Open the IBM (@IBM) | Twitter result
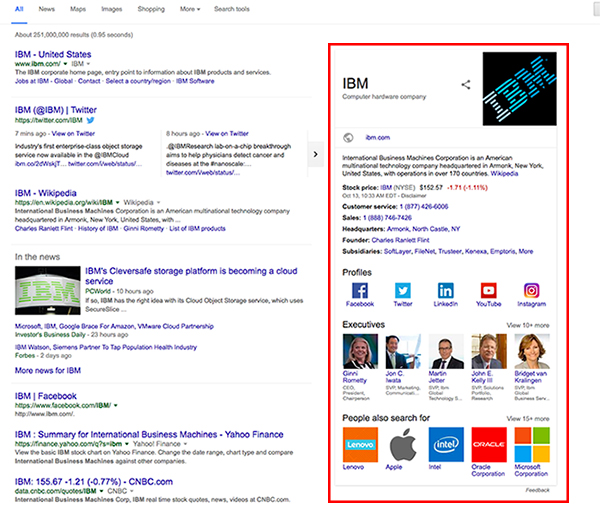This screenshot has width=600, height=510. point(55,110)
